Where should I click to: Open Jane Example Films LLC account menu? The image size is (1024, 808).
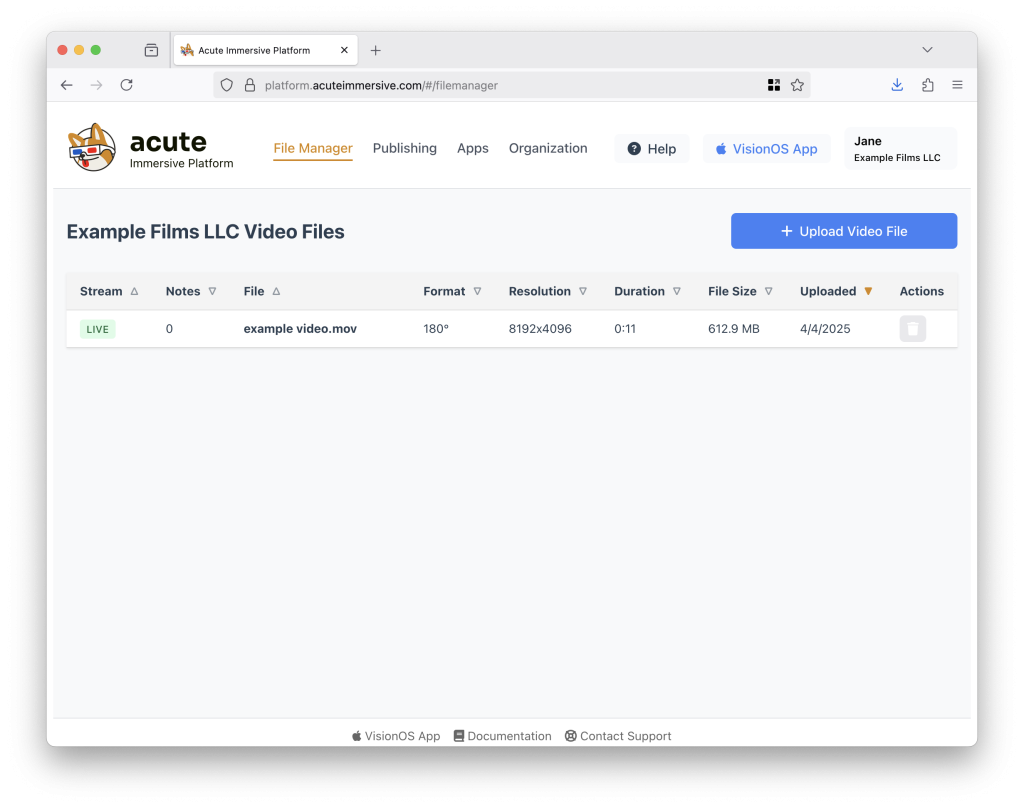(x=901, y=149)
